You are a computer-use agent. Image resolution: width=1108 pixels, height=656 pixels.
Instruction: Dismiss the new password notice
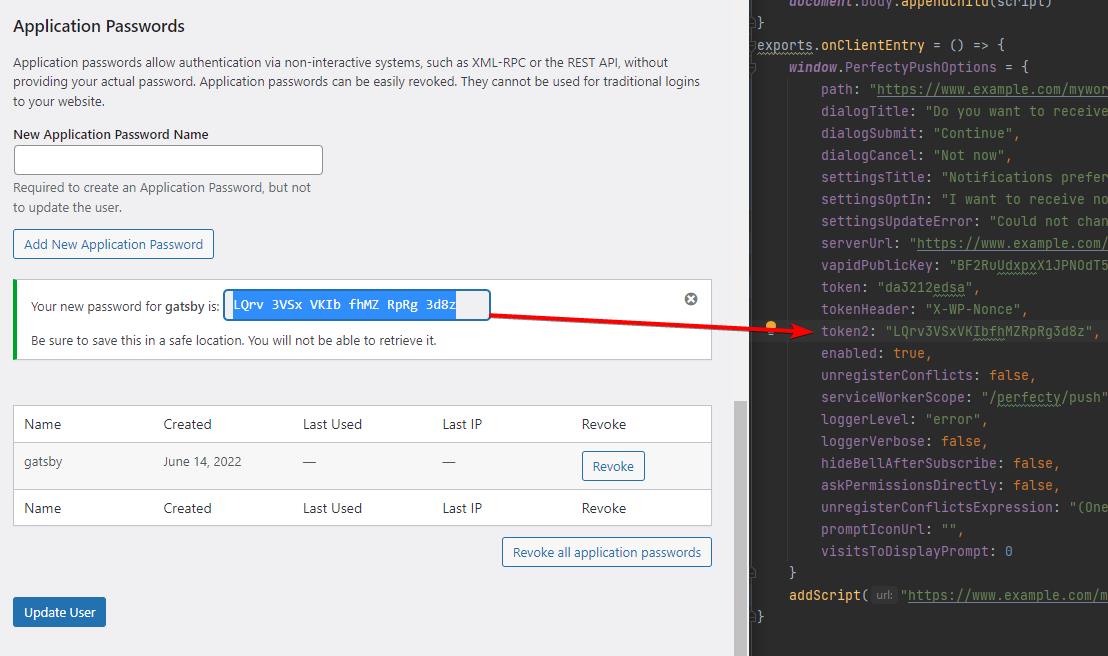coord(690,299)
